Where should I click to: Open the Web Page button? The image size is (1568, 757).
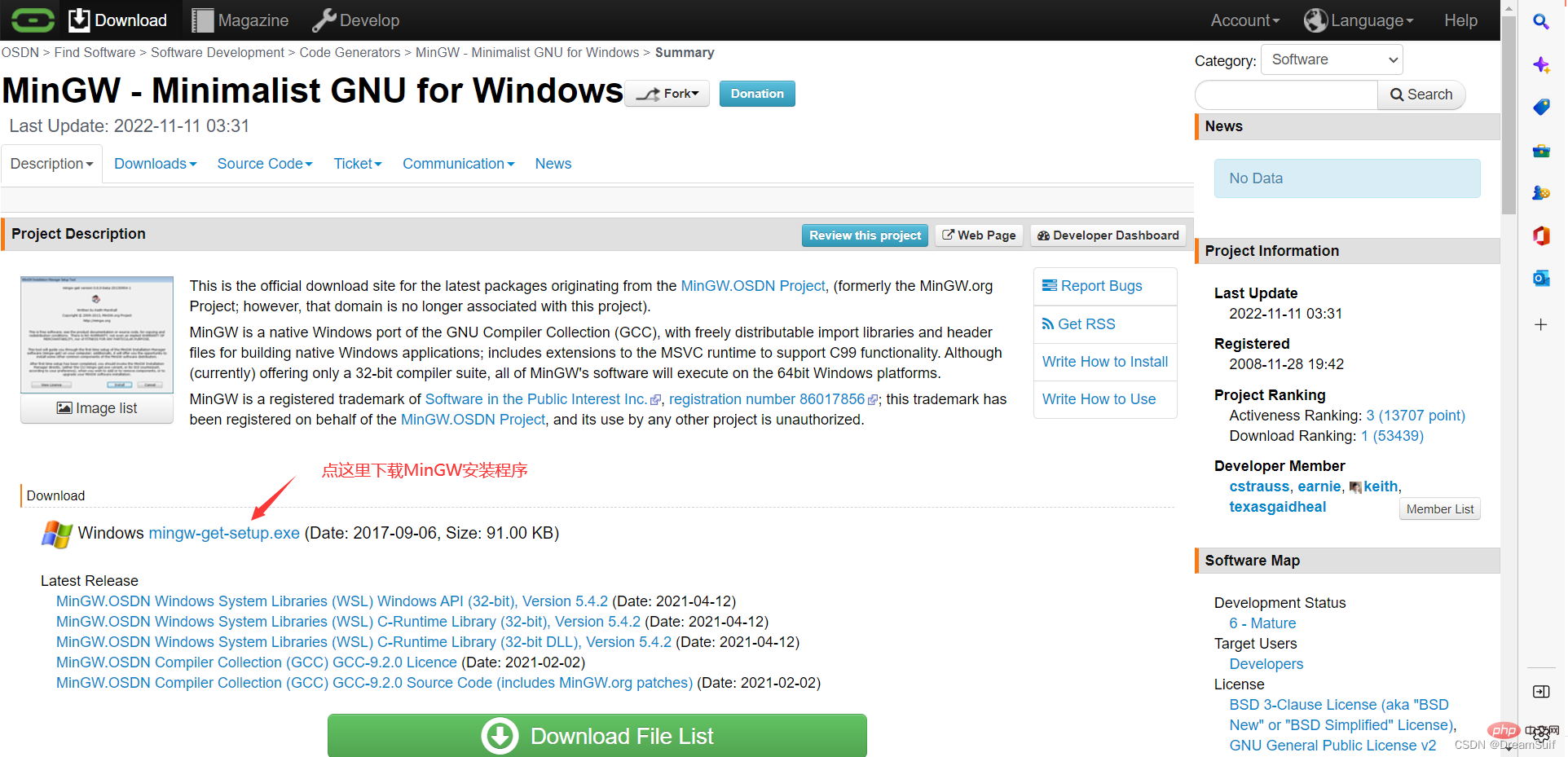click(979, 235)
